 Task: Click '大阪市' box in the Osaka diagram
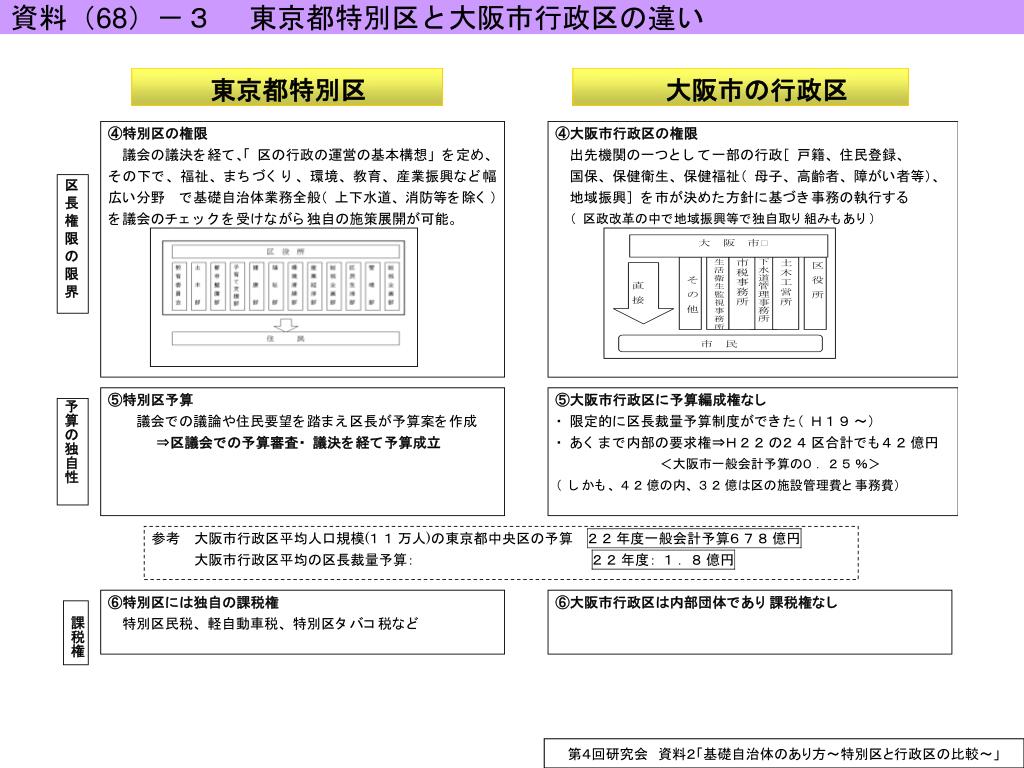[728, 245]
